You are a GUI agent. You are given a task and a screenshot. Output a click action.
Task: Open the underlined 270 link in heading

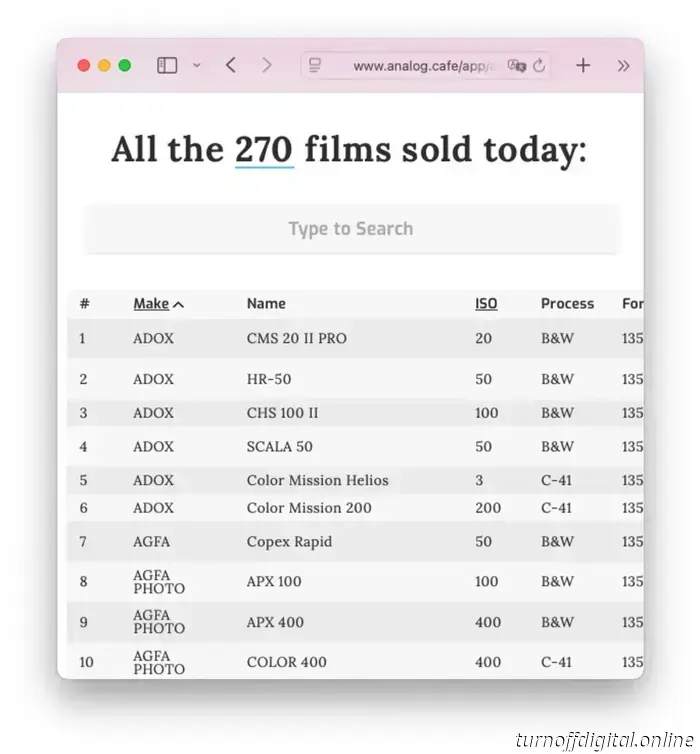[264, 150]
